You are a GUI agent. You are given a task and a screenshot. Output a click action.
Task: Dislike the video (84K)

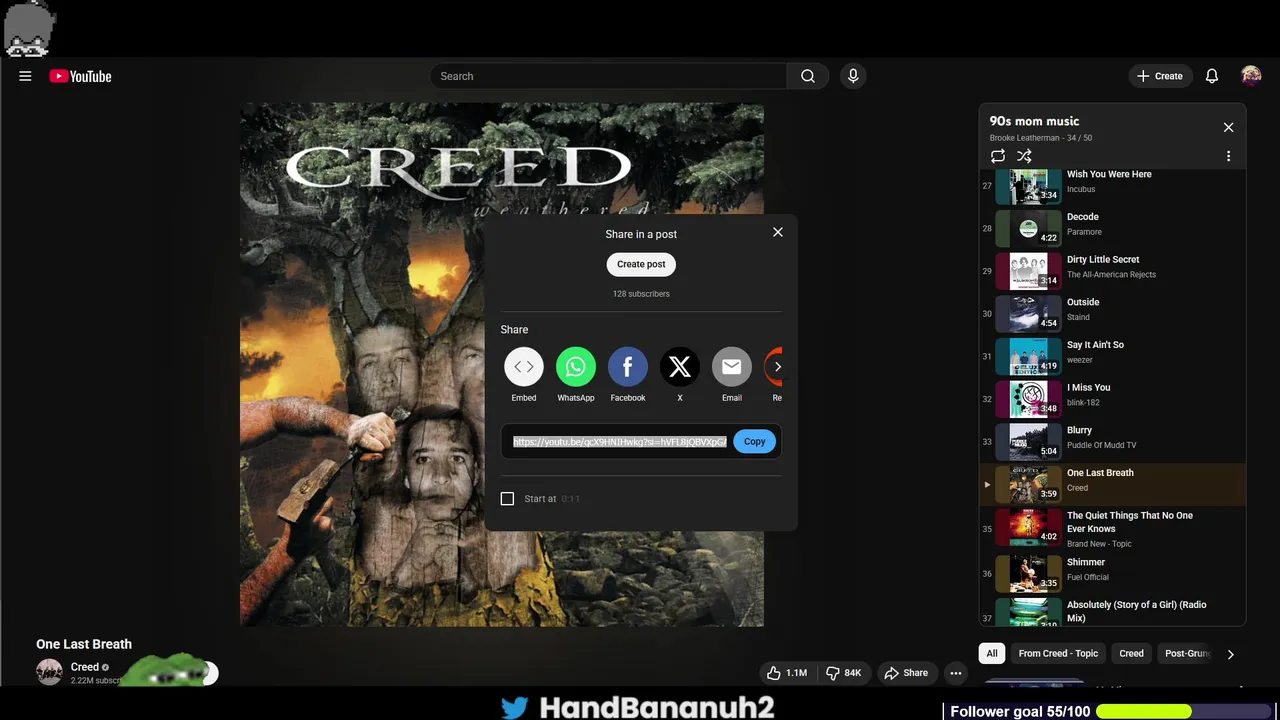tap(843, 673)
